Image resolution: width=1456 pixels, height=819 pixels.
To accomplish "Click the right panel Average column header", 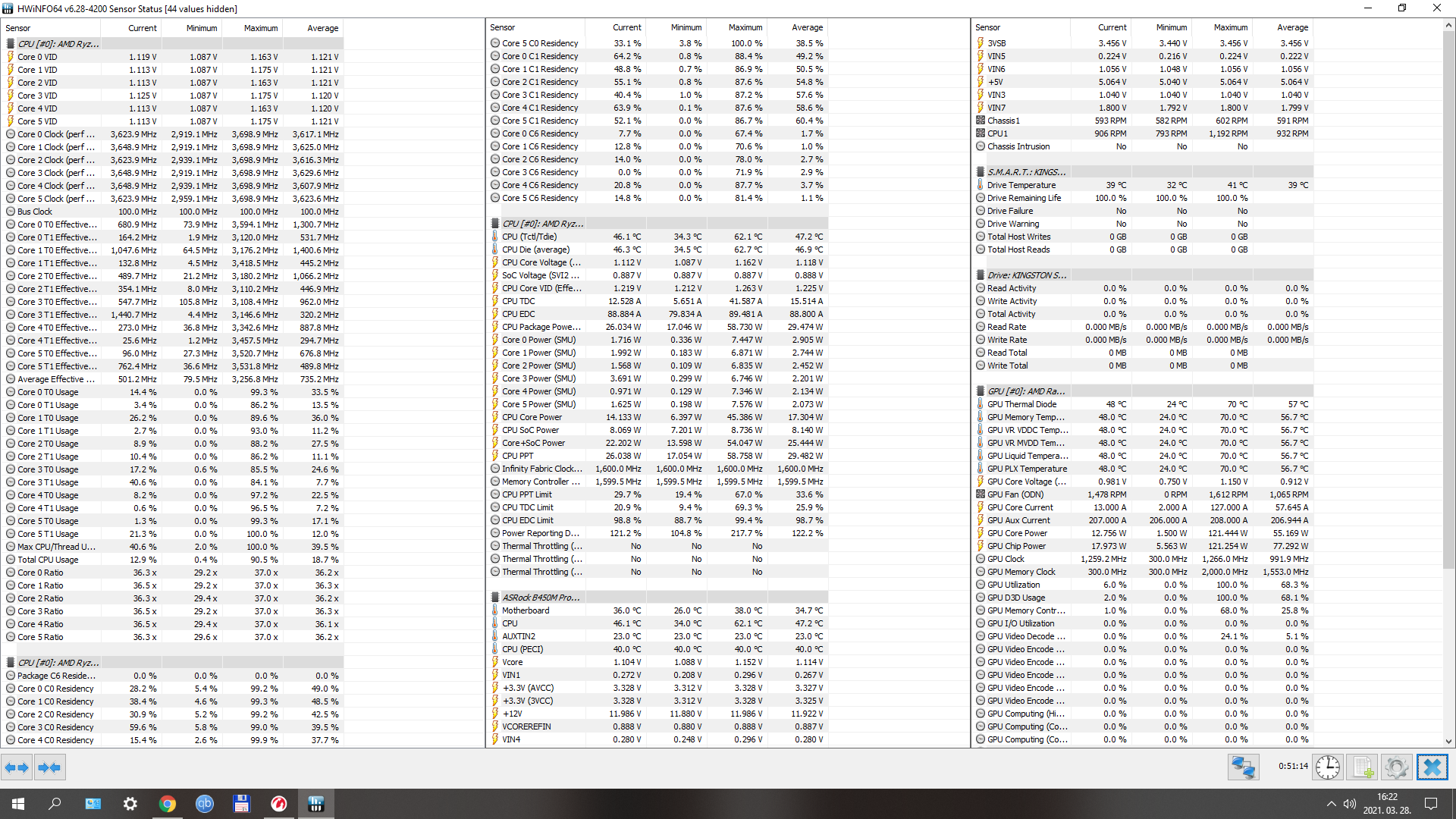I will tap(1282, 27).
